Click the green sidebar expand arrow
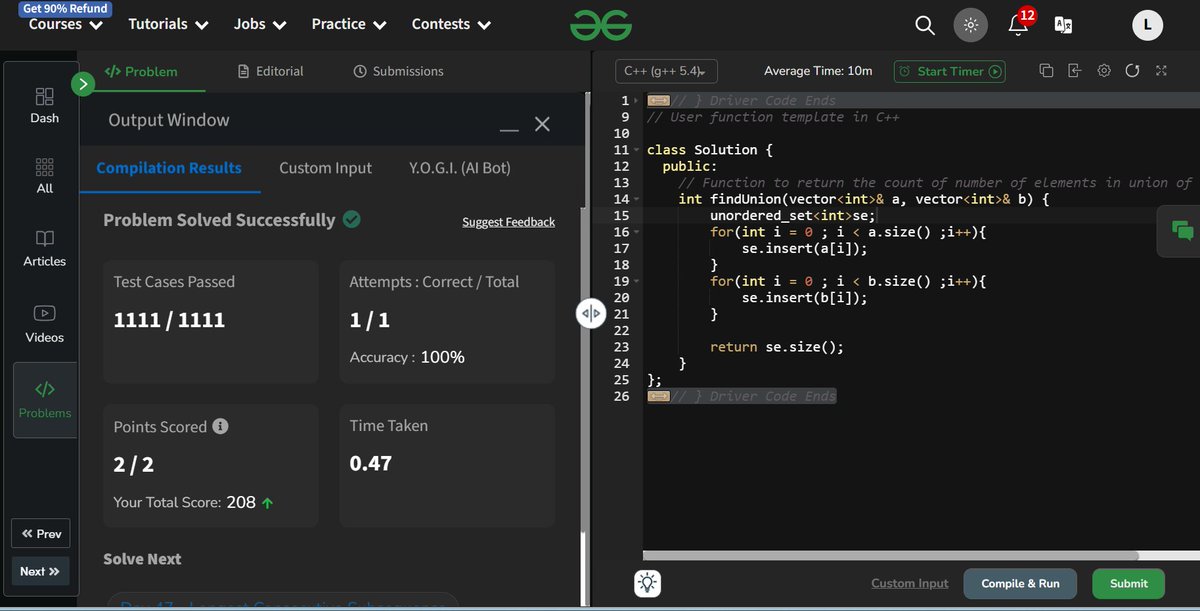 coord(82,84)
